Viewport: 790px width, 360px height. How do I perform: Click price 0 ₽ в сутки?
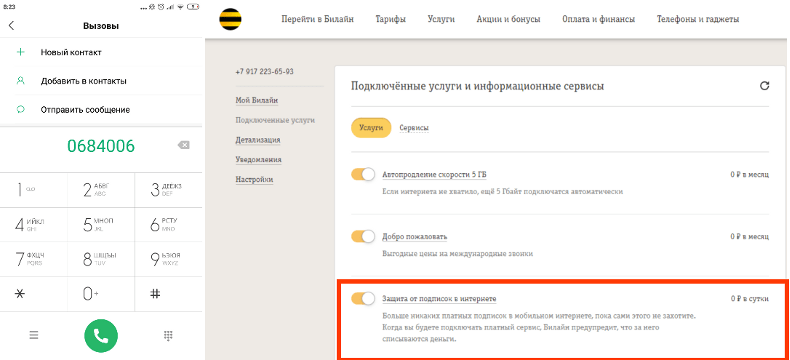[x=750, y=299]
